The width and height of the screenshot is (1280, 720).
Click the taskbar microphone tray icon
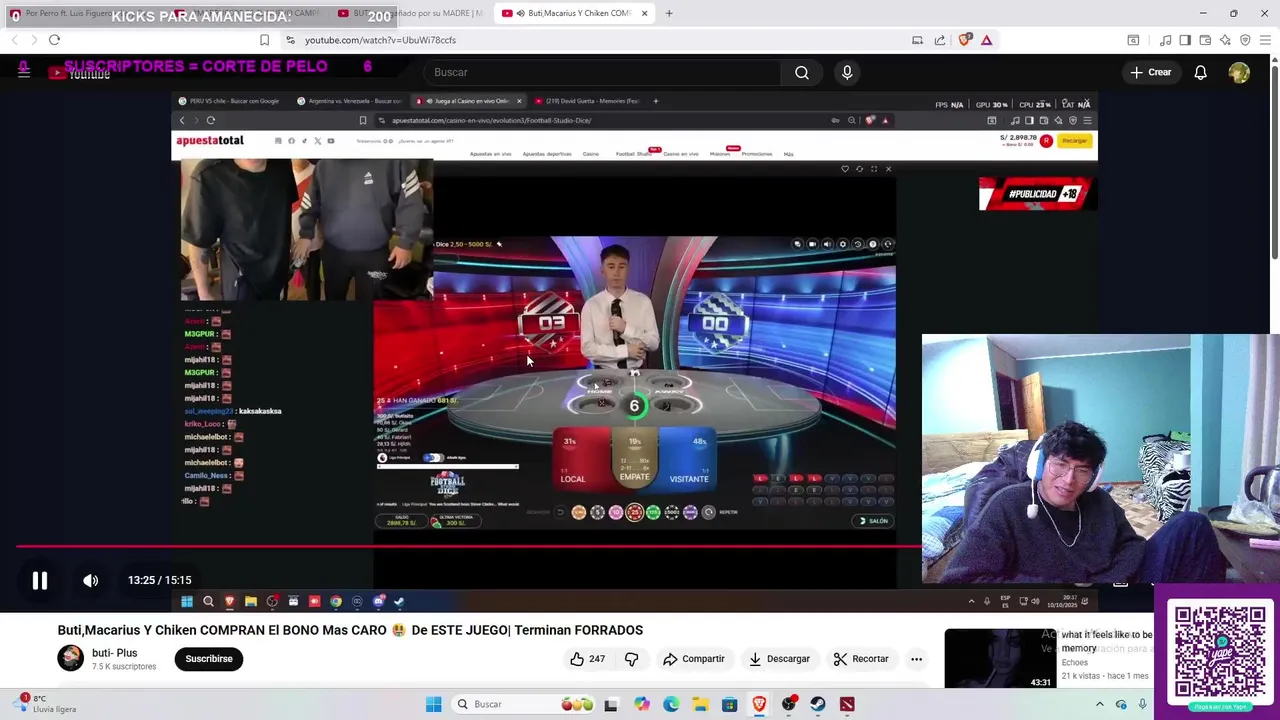click(1142, 704)
